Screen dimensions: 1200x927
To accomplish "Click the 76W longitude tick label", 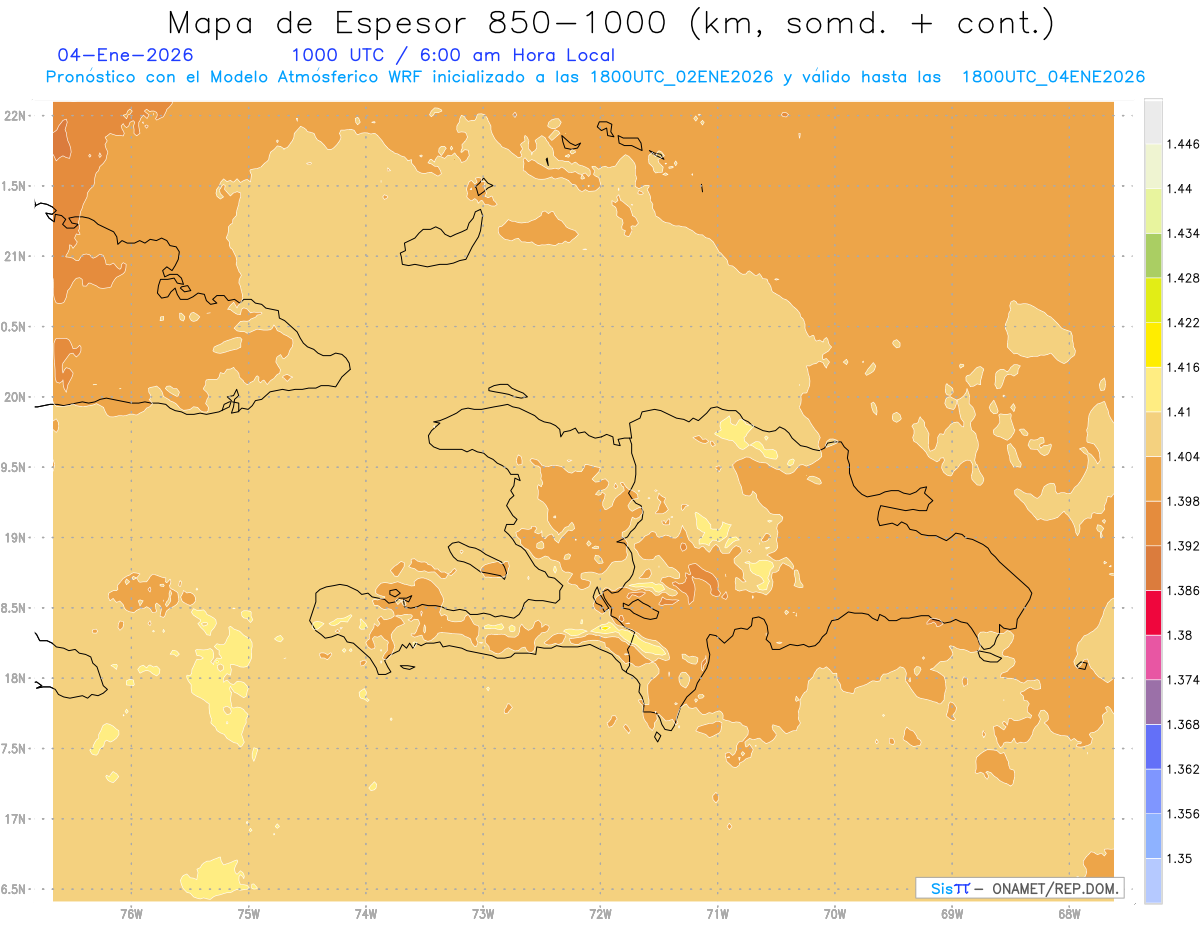I will (131, 914).
